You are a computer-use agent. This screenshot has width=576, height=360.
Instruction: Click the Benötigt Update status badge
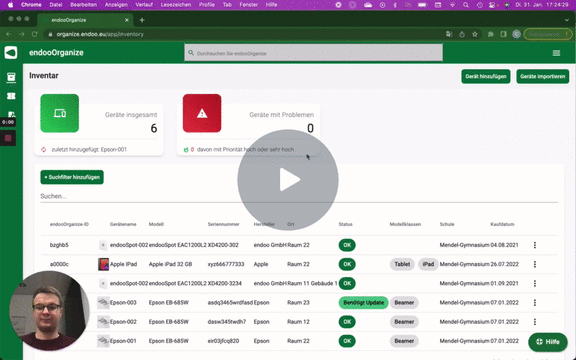[363, 303]
